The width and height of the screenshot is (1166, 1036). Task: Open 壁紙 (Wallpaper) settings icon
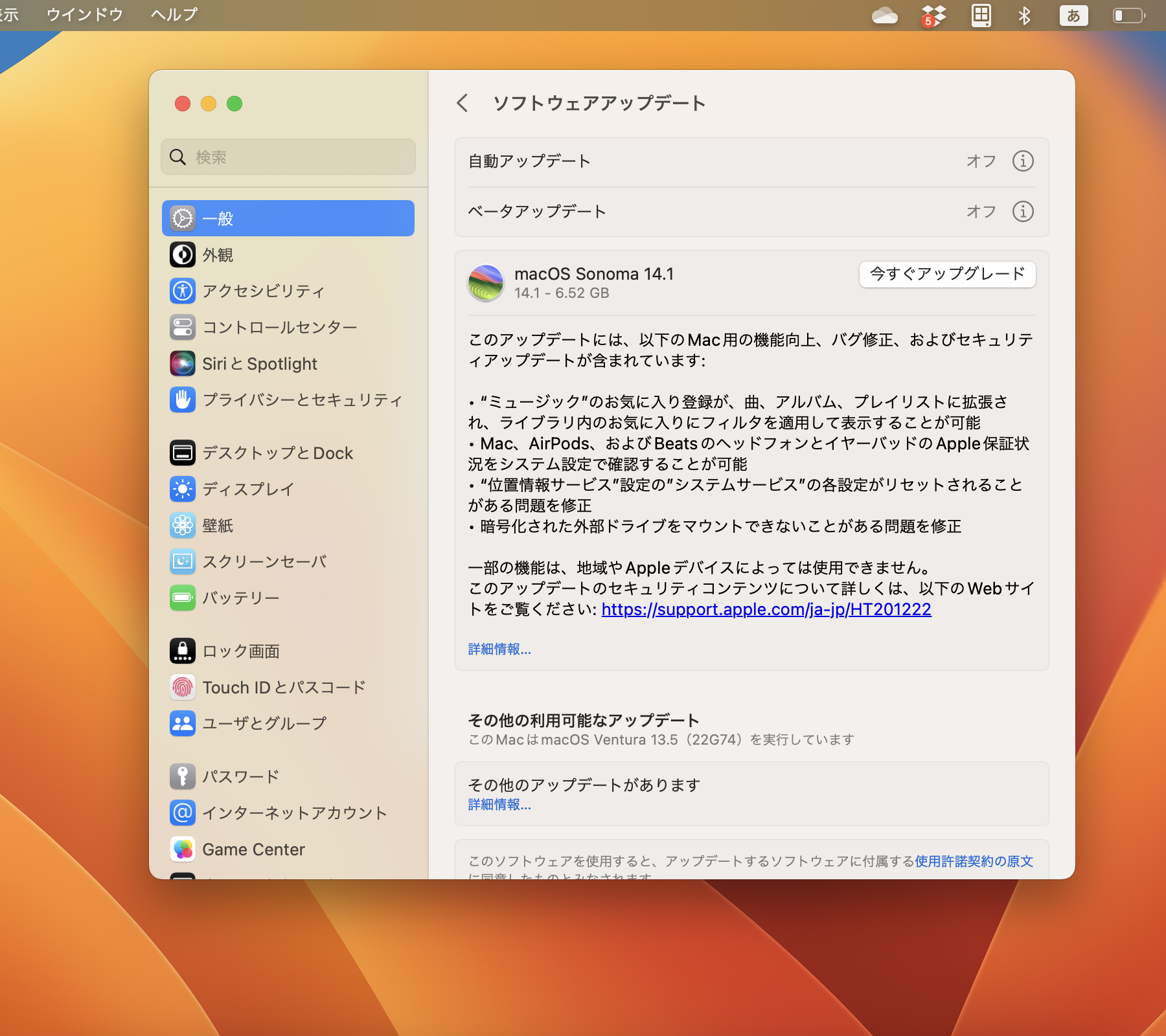click(183, 526)
